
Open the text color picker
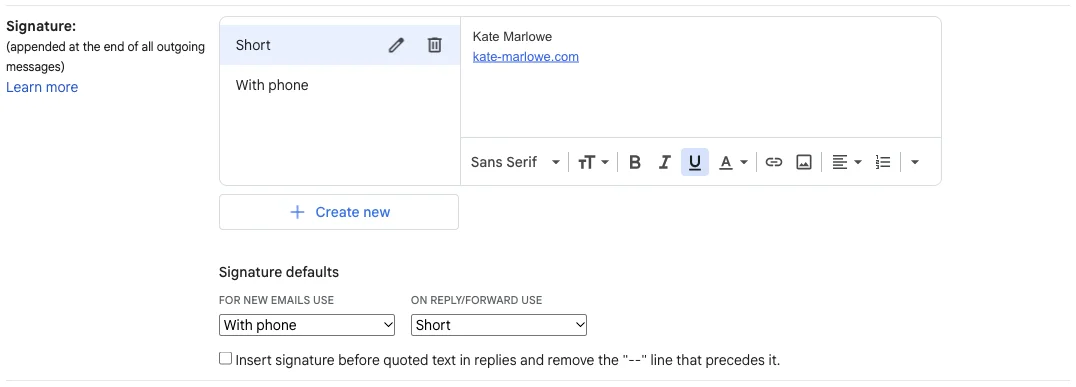point(733,163)
